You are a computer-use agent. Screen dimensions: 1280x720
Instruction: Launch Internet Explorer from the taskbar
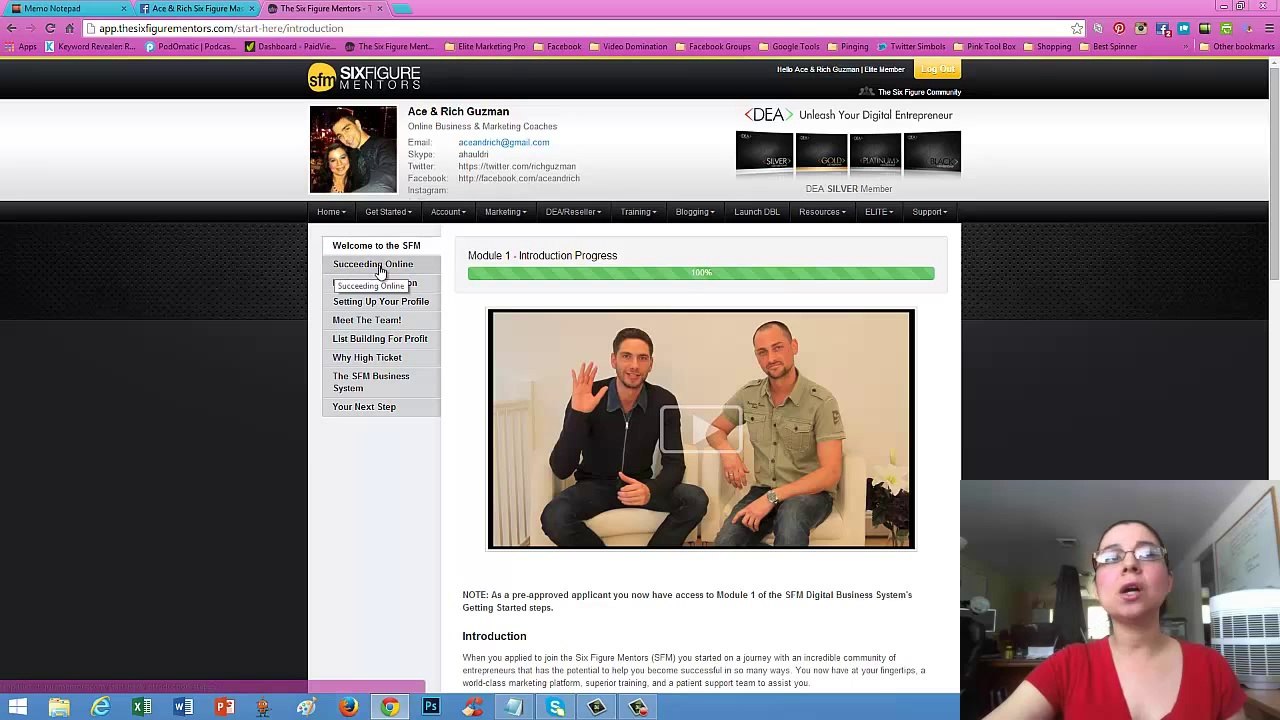point(101,708)
